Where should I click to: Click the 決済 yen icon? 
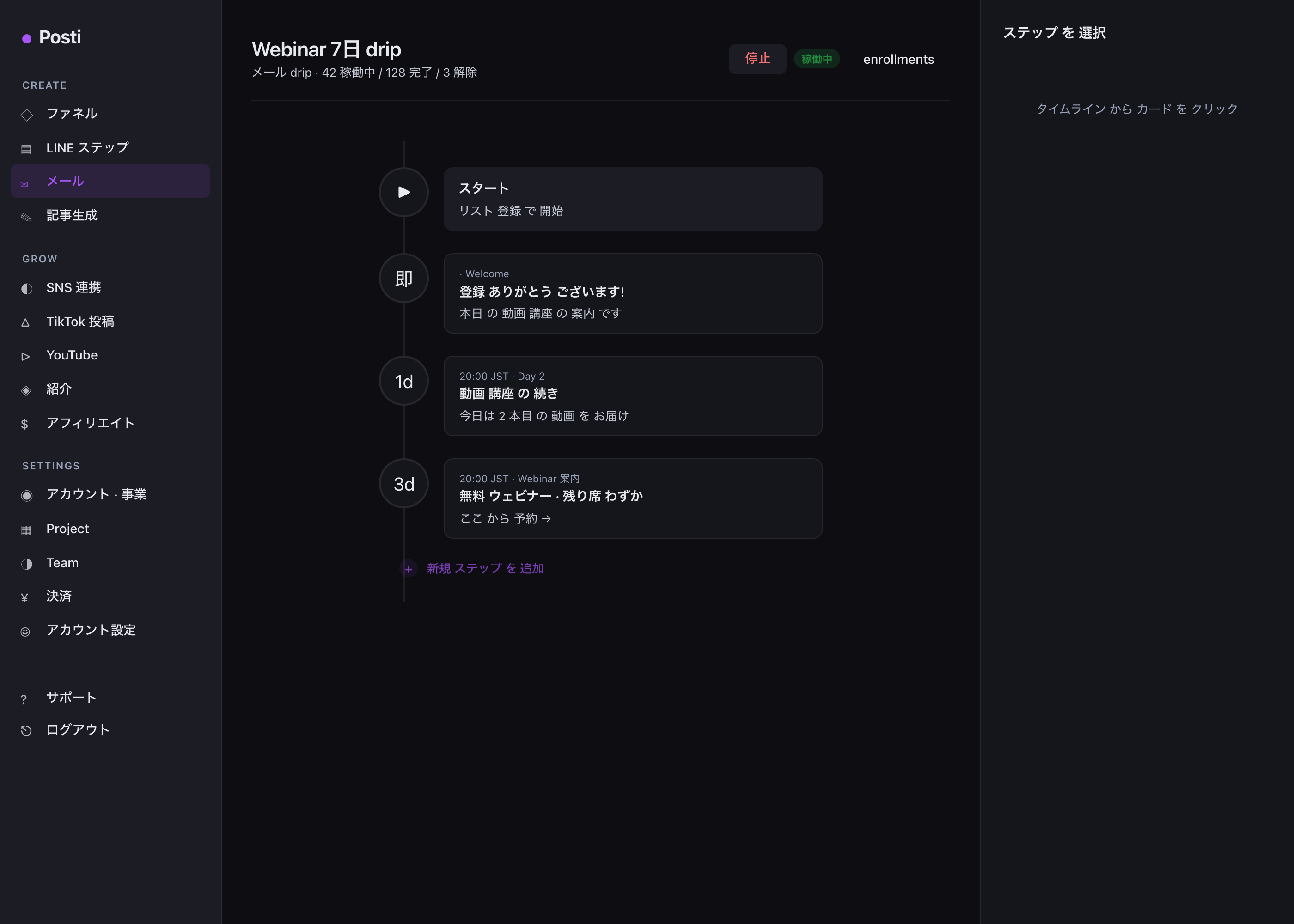24,597
